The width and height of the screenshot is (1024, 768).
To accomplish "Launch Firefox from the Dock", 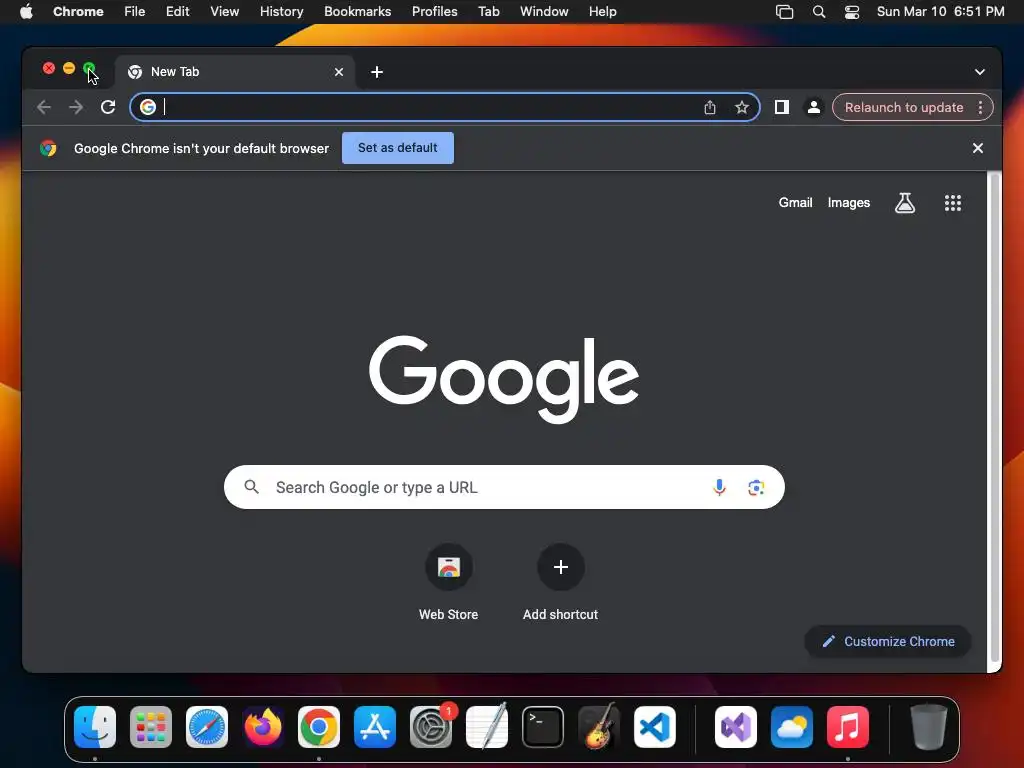I will (263, 727).
